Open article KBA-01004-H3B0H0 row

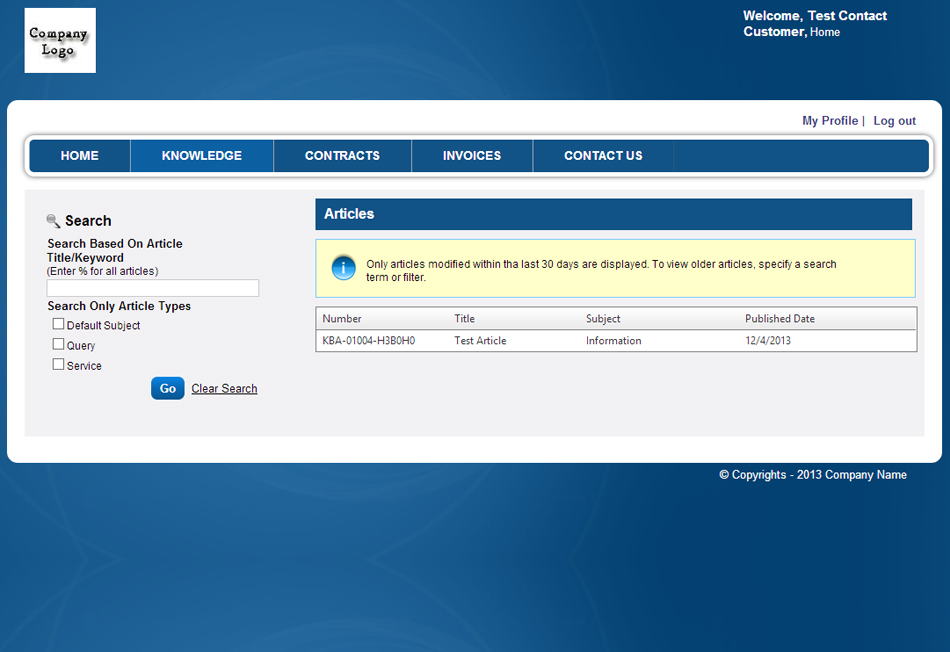(368, 341)
